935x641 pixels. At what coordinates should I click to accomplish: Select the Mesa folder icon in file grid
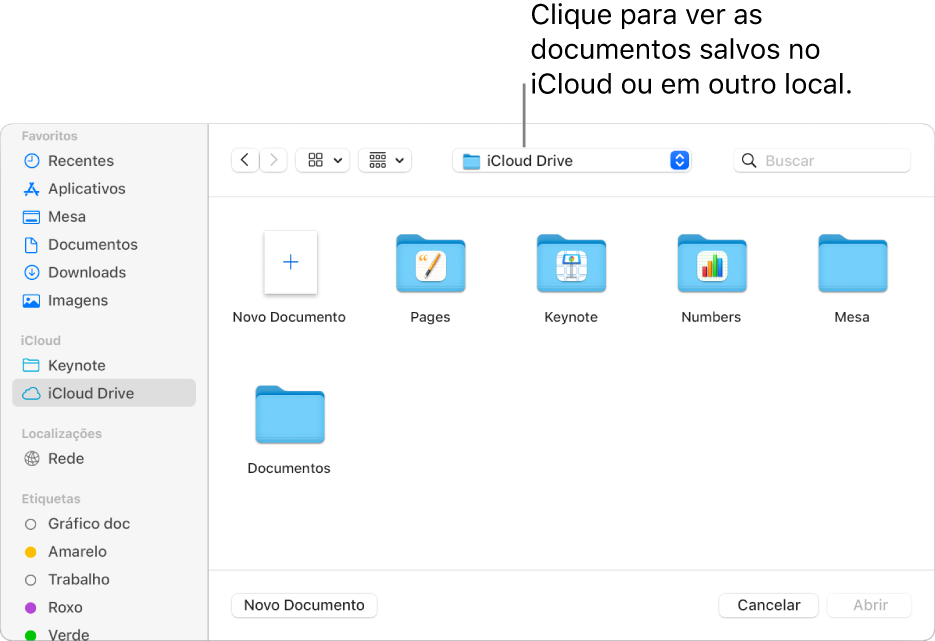(x=853, y=263)
